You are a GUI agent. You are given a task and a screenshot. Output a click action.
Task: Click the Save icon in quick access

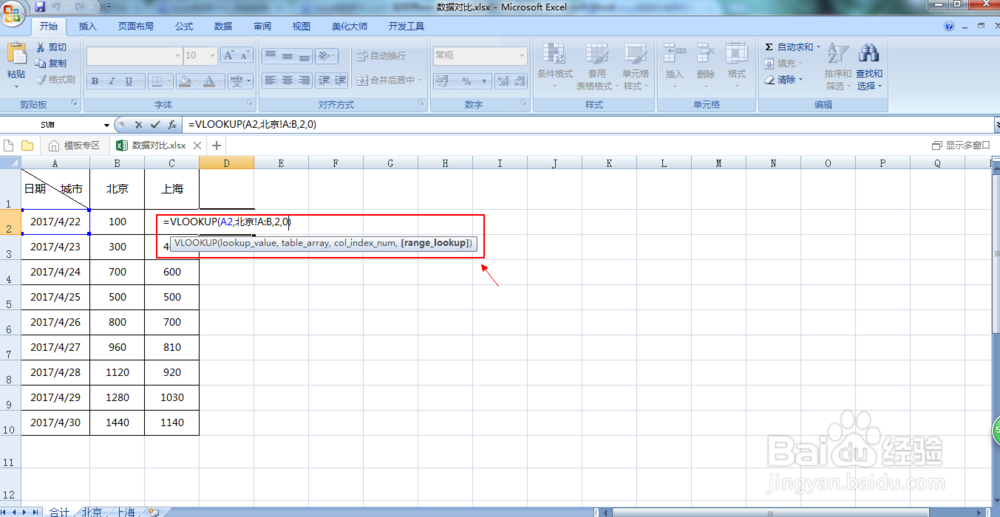pos(40,6)
